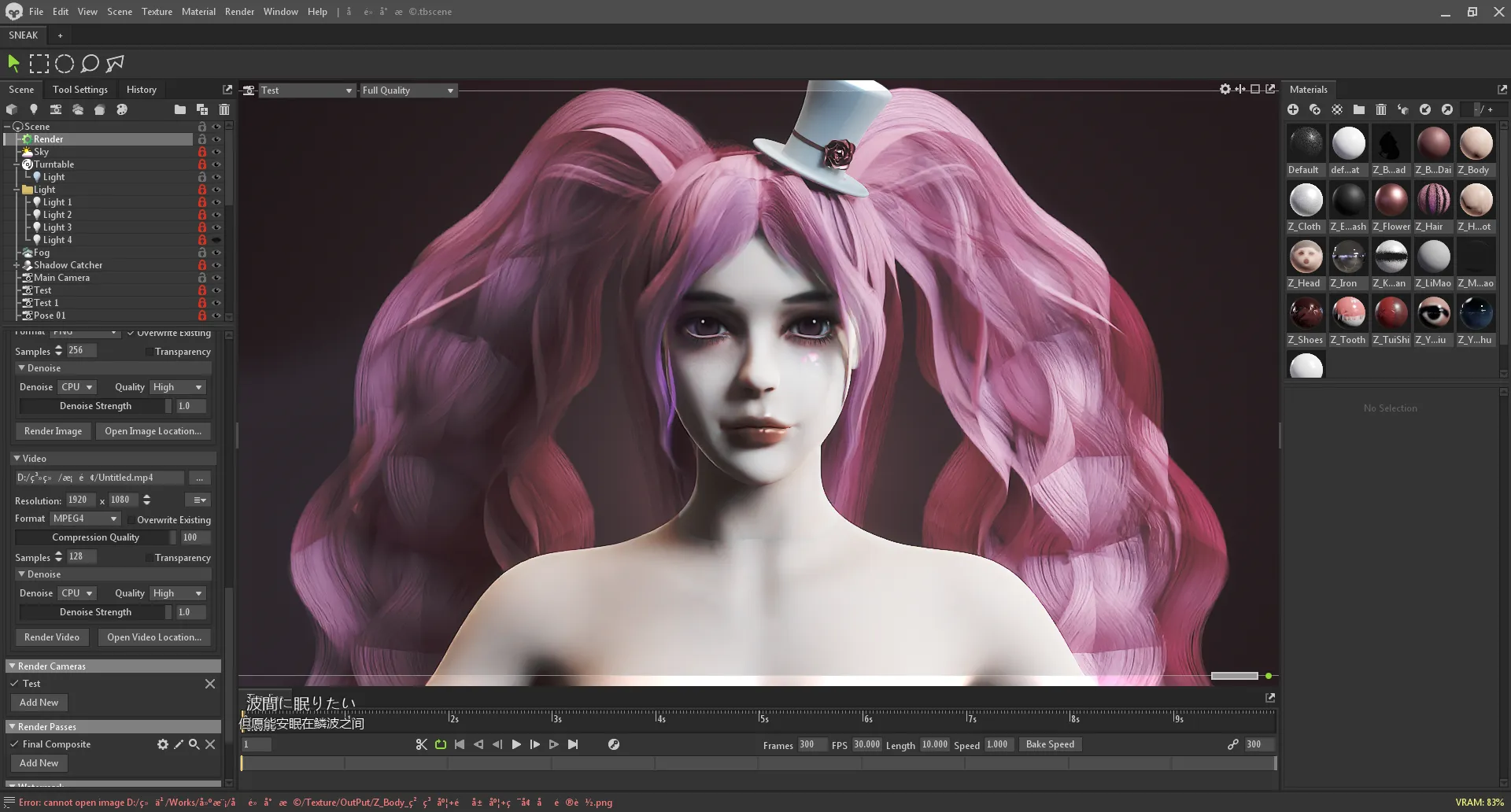1511x812 pixels.
Task: Adjust the Compression Quality slider
Action: click(x=95, y=537)
